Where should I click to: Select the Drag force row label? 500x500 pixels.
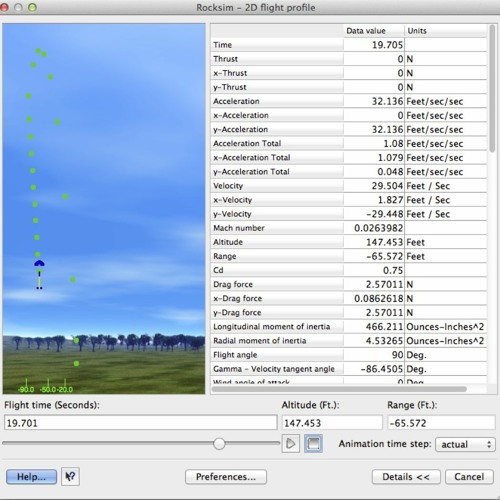(x=233, y=284)
